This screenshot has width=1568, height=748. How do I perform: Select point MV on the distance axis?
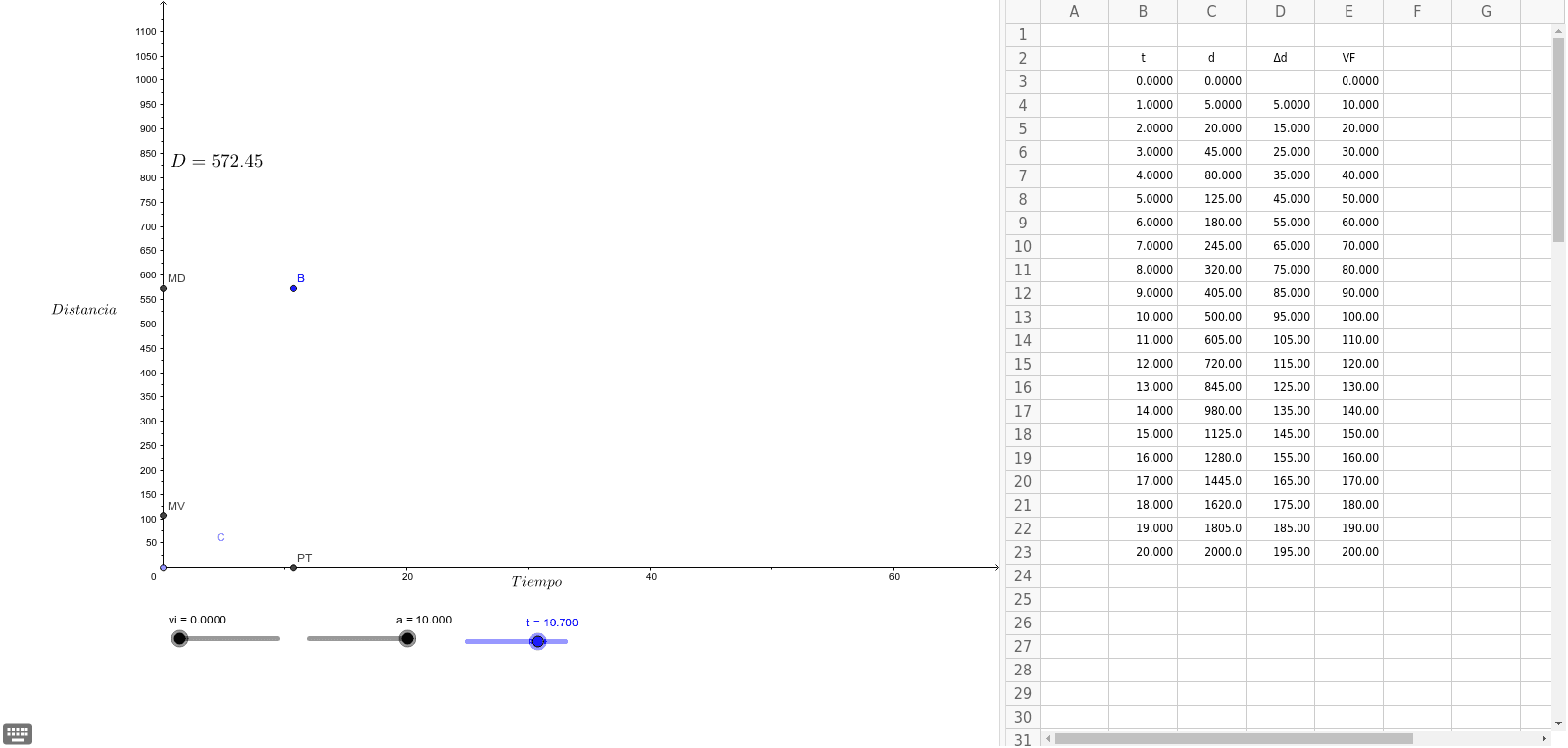coord(163,516)
